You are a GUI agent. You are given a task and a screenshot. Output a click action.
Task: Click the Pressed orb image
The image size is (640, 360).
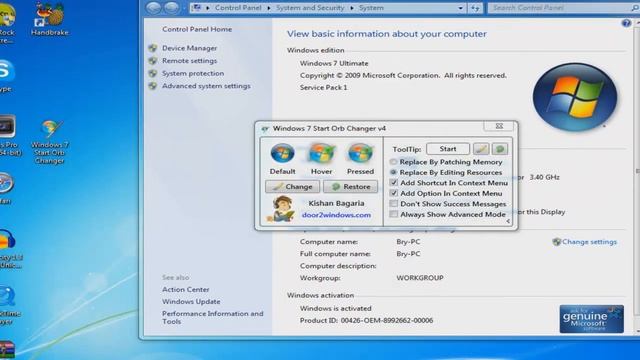tap(360, 153)
